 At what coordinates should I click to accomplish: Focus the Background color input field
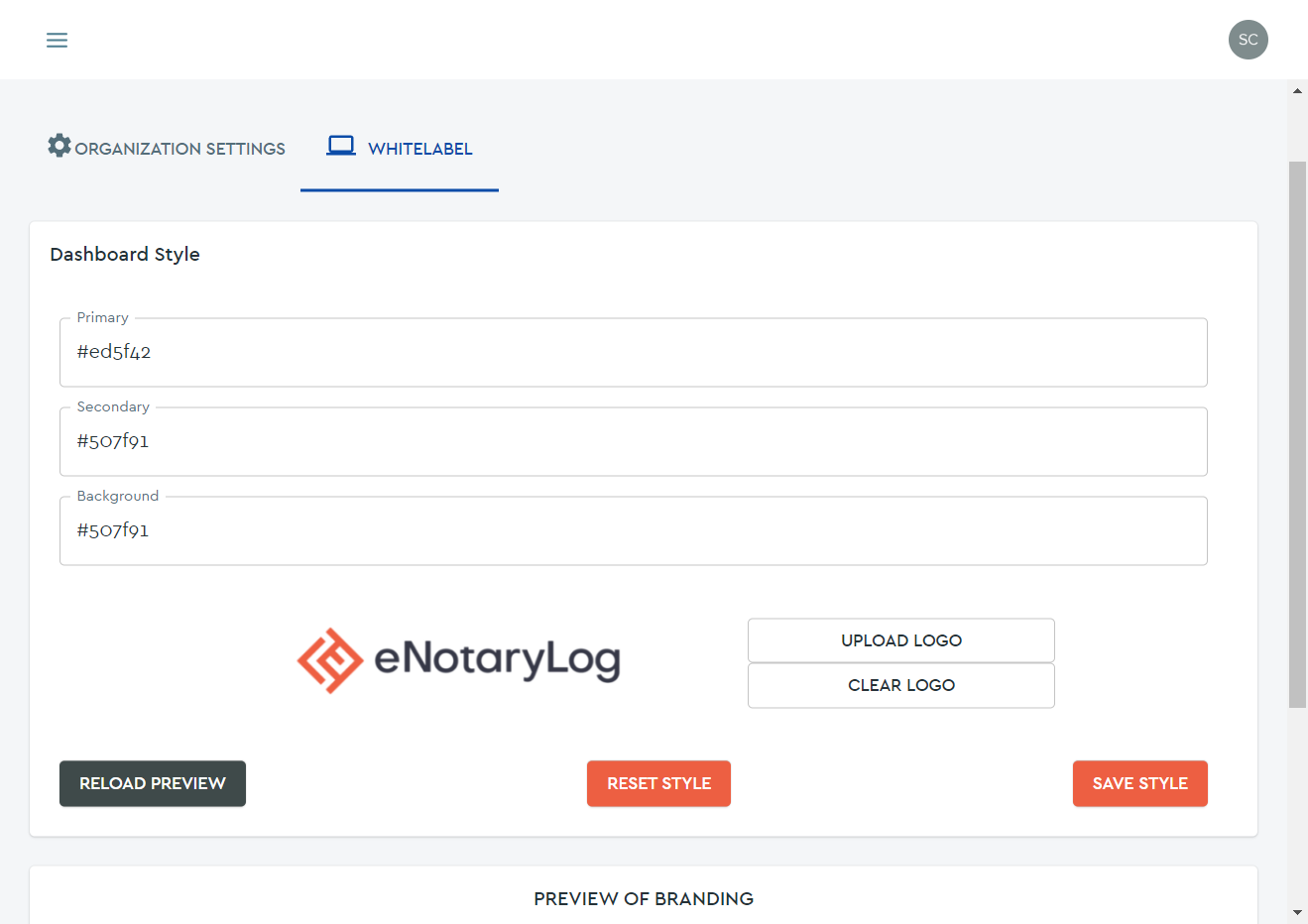[634, 530]
